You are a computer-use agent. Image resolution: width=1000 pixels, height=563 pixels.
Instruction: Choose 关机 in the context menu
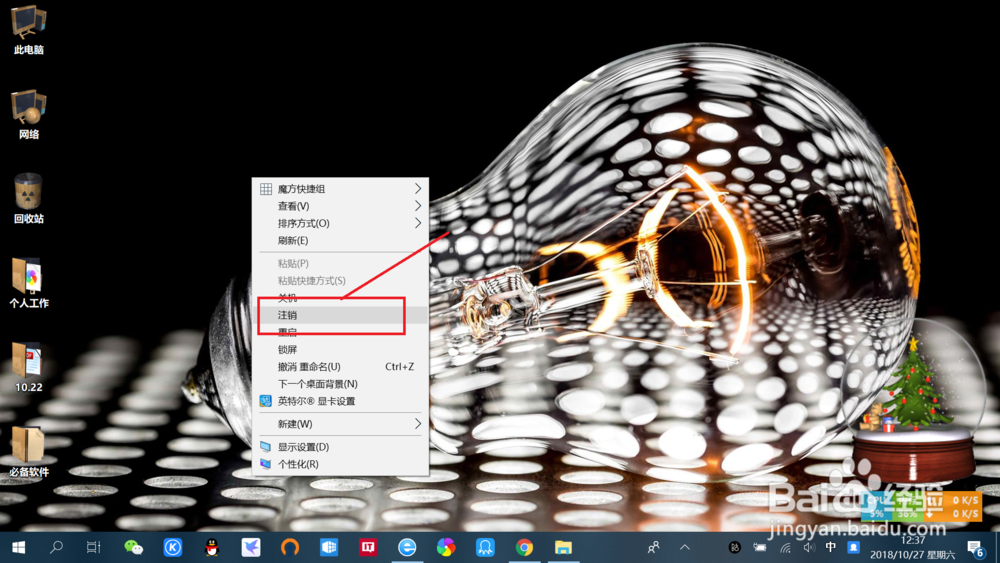click(x=341, y=298)
